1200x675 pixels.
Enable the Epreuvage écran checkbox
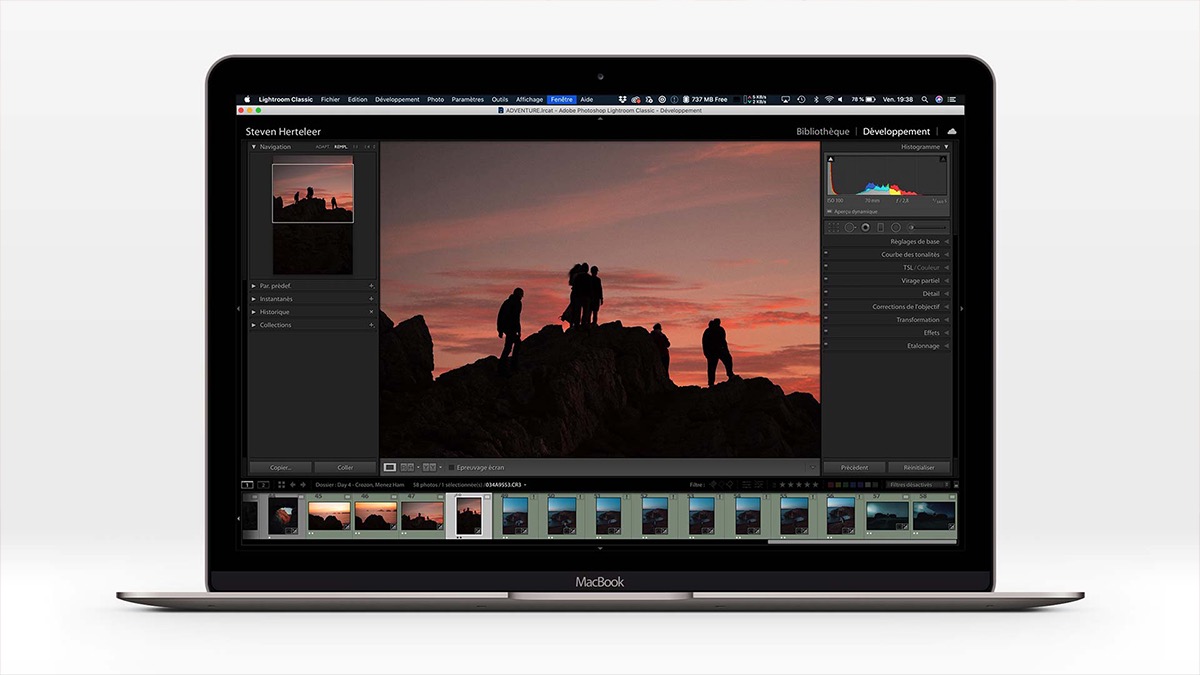tap(452, 468)
